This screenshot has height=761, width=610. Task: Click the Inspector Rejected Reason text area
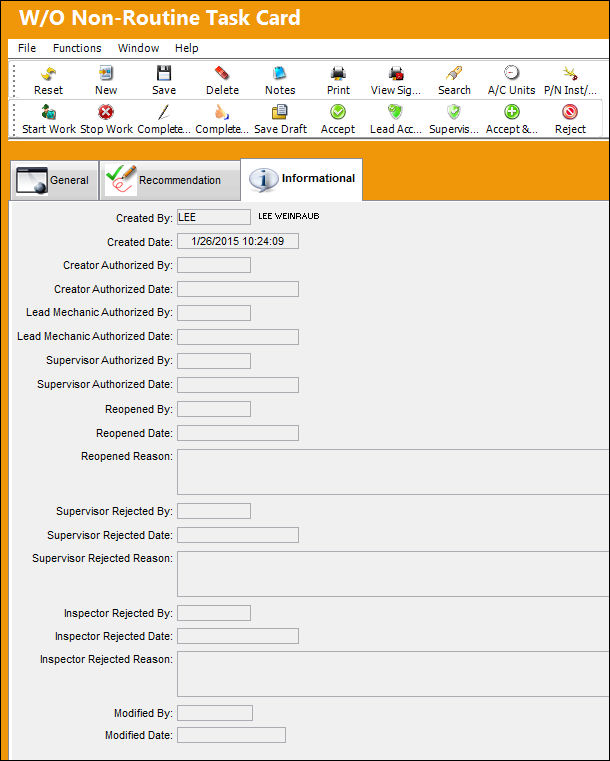pos(393,675)
